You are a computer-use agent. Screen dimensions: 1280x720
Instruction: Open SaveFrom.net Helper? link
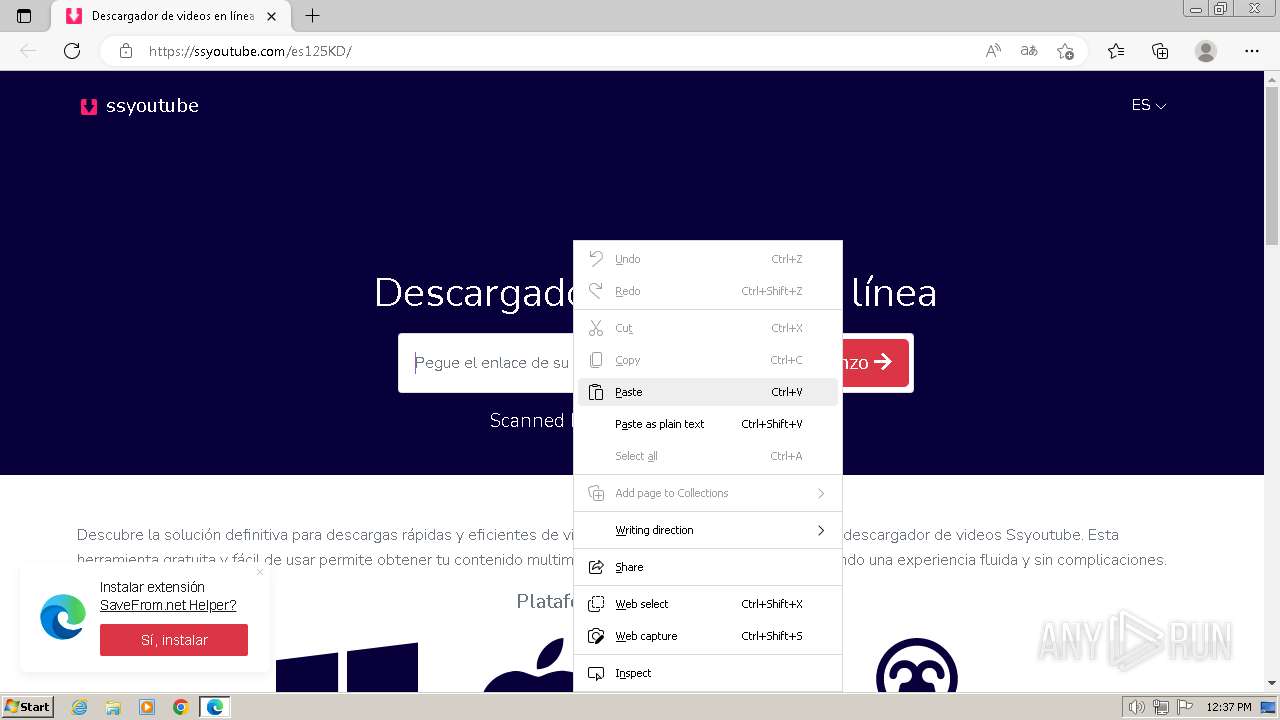coord(168,605)
